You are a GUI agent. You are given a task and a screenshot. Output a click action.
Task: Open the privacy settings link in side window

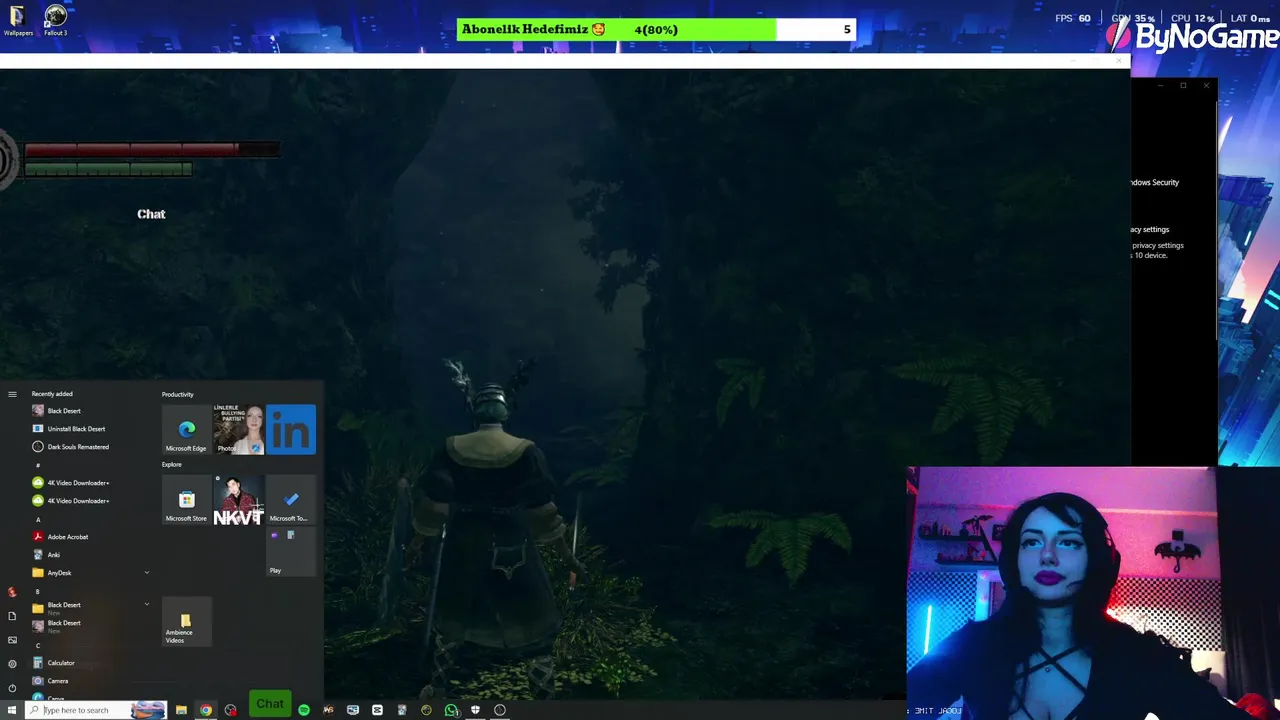coord(1150,229)
